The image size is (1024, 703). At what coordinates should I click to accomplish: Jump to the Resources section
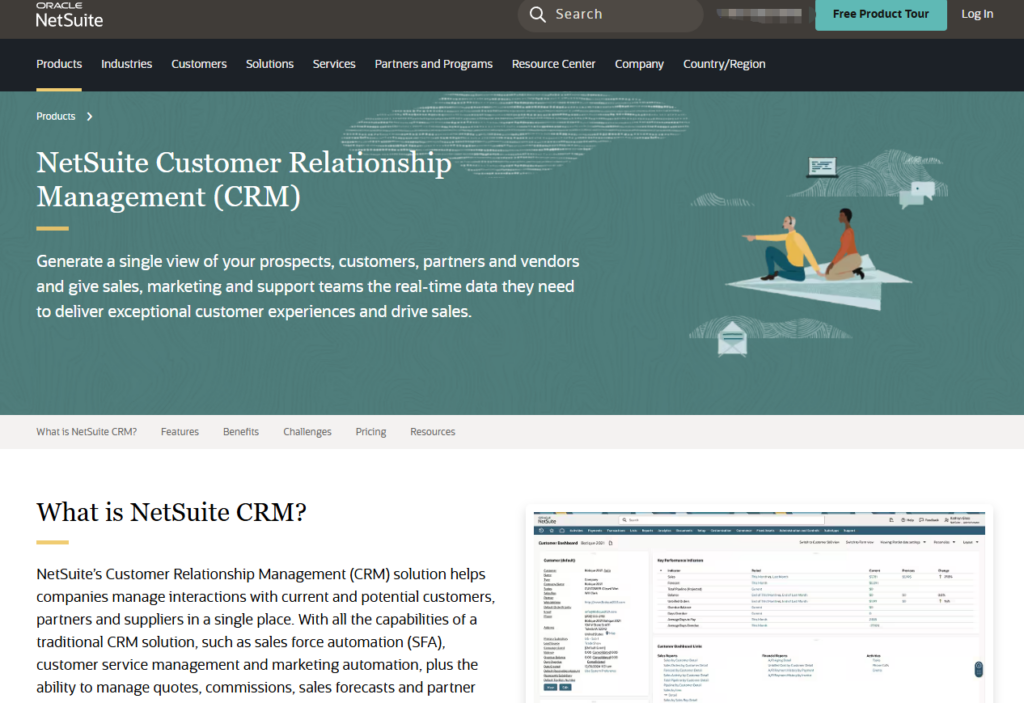pos(432,432)
